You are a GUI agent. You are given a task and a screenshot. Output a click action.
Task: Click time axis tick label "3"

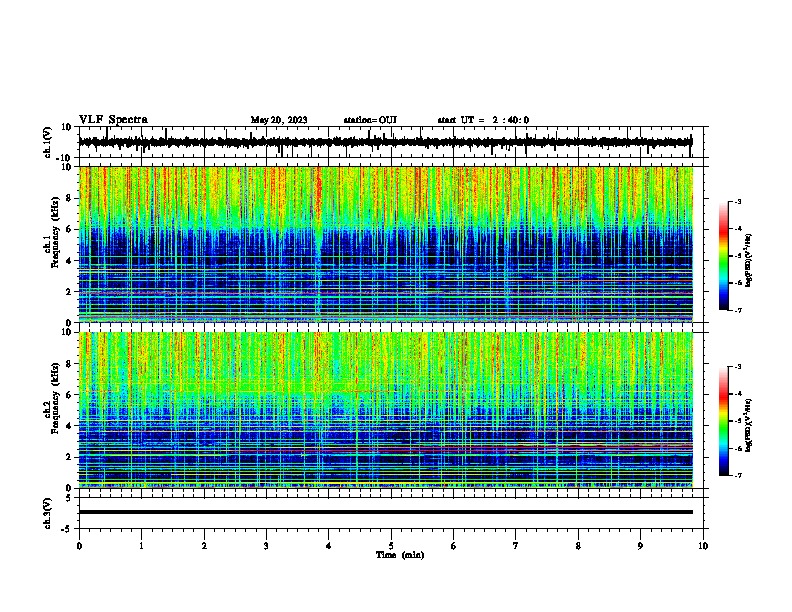click(x=266, y=546)
